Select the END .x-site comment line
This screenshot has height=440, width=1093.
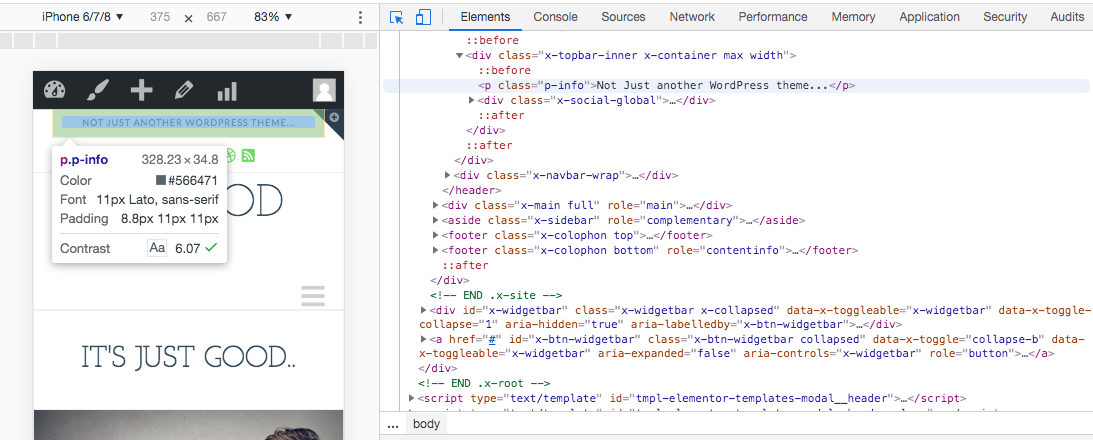click(496, 295)
